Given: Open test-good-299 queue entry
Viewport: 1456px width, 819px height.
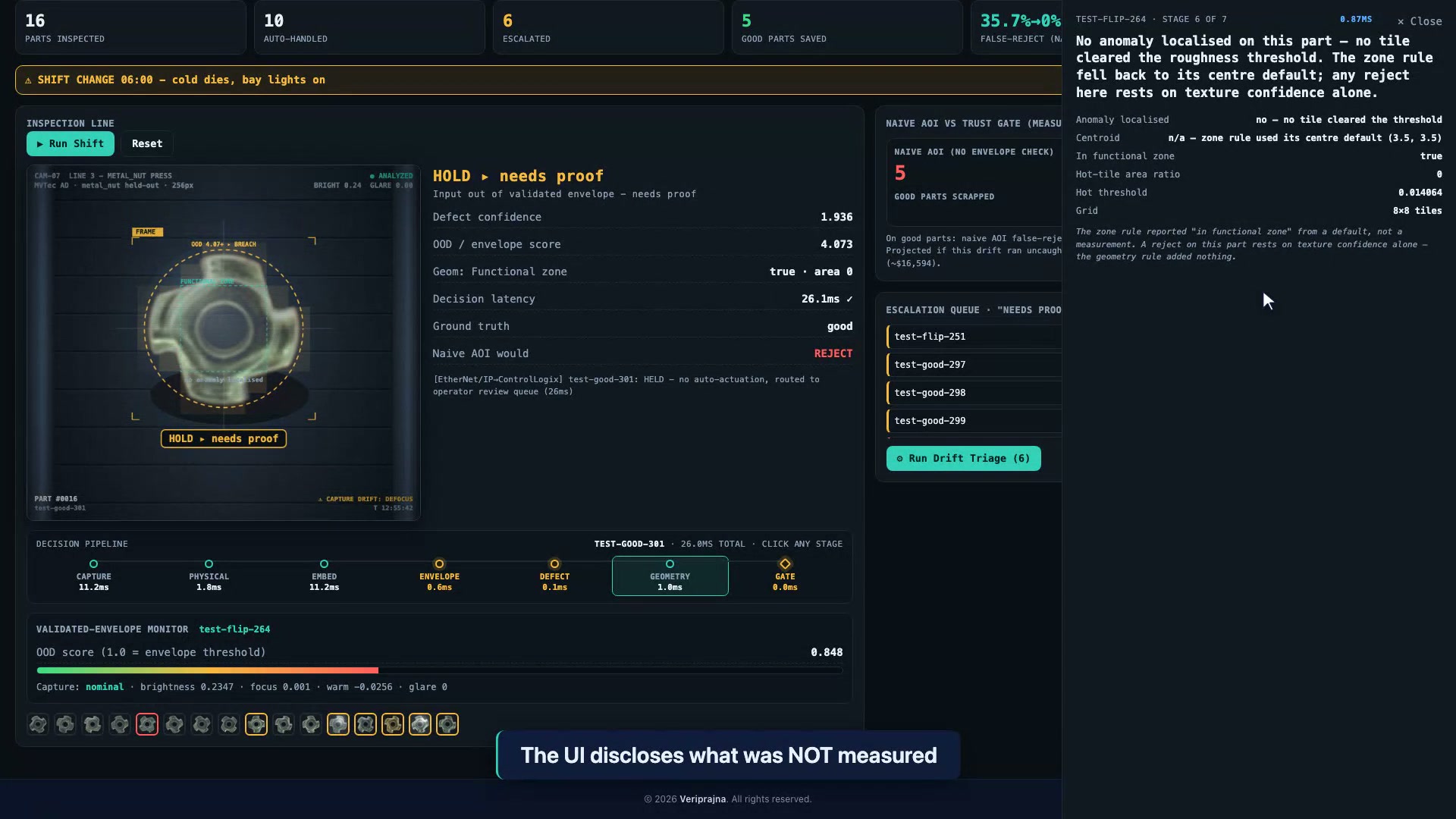Looking at the screenshot, I should click(x=974, y=421).
